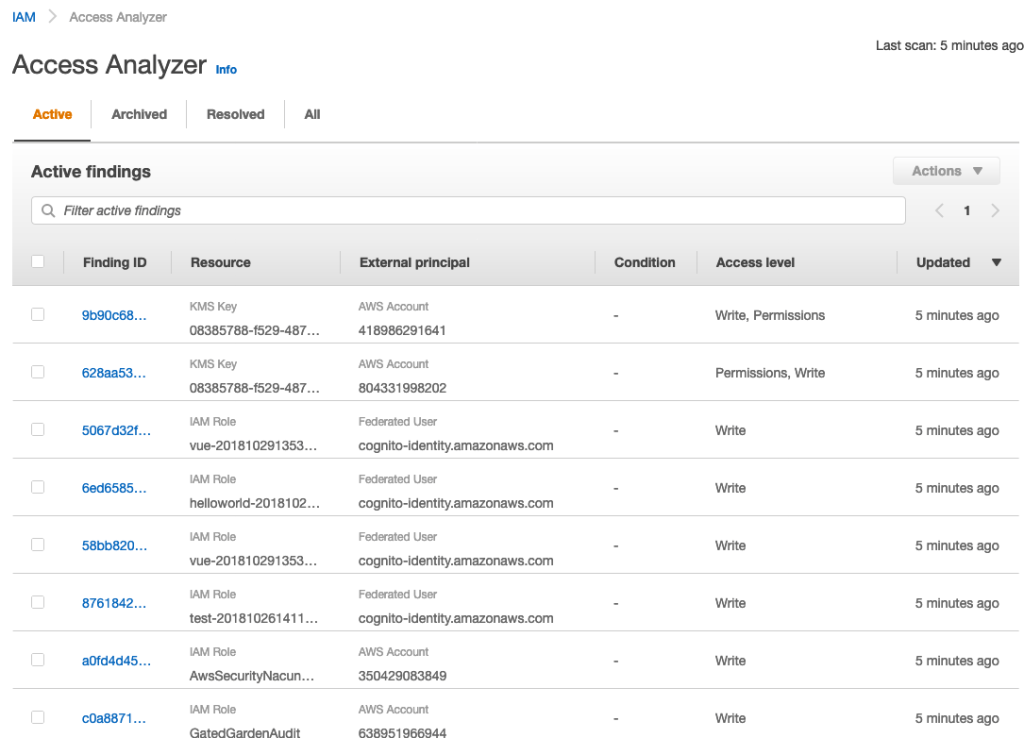1024x738 pixels.
Task: Toggle the select-all findings checkbox
Action: pos(38,262)
